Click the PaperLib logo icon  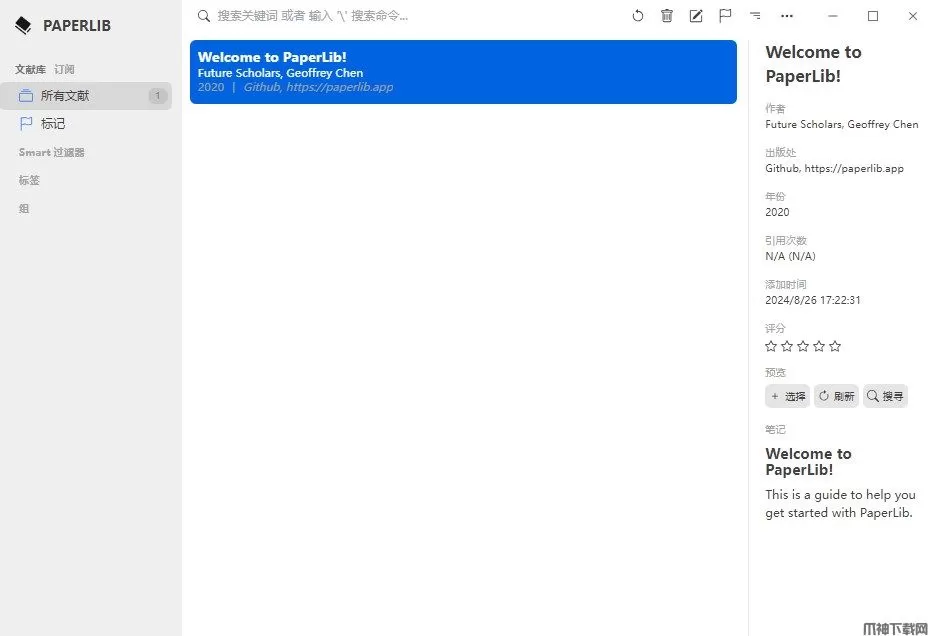pyautogui.click(x=23, y=25)
